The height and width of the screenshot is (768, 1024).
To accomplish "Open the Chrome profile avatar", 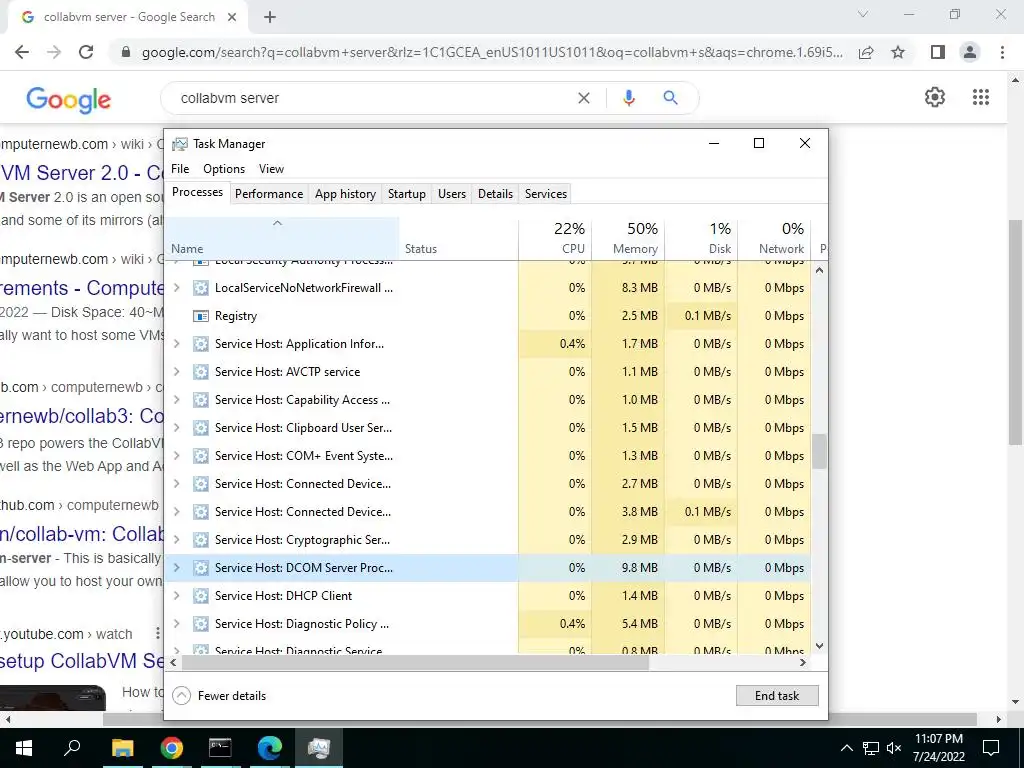I will [x=970, y=52].
